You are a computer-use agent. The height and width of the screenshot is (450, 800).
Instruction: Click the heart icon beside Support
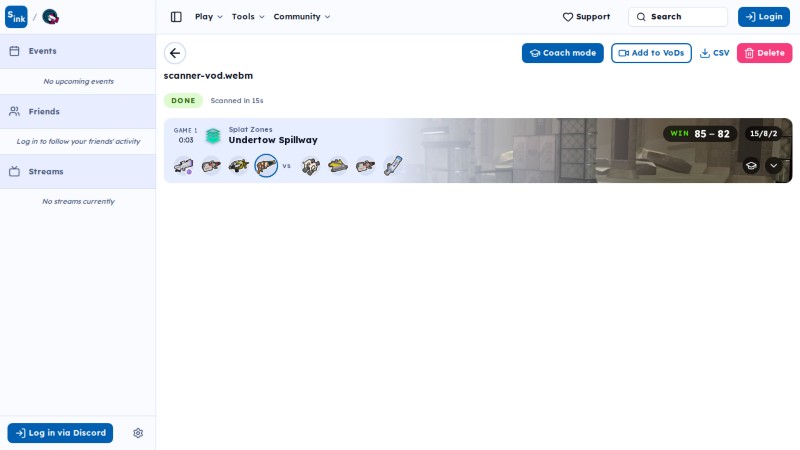(x=567, y=17)
